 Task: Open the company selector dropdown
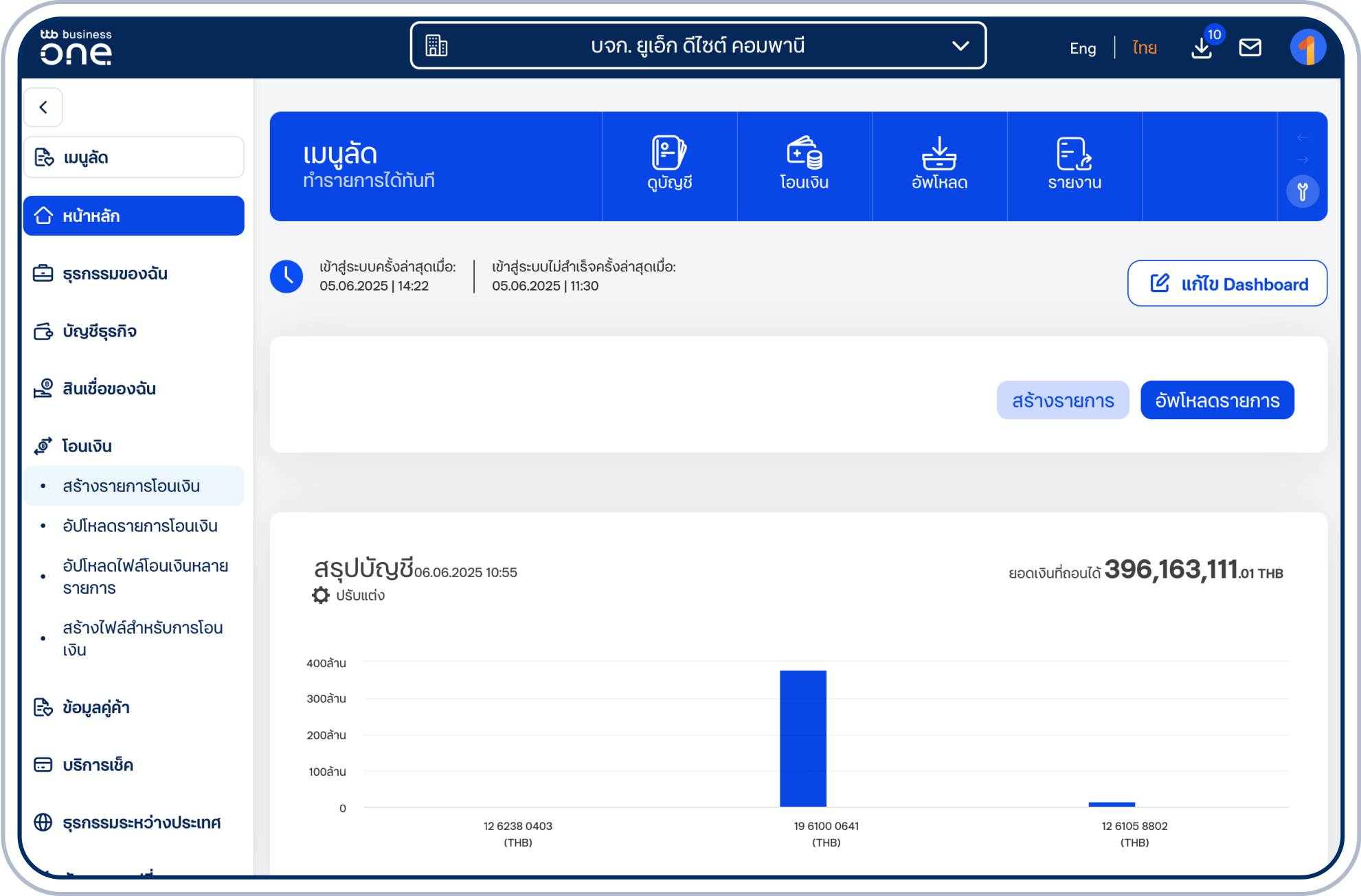click(x=698, y=46)
